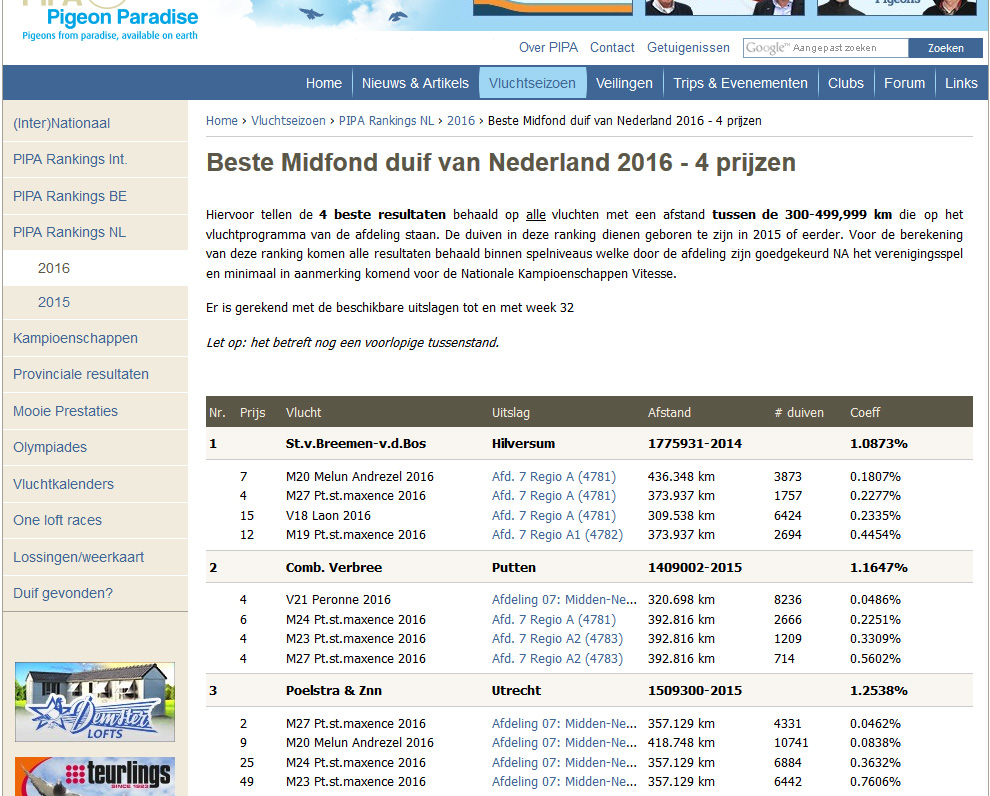Image resolution: width=990 pixels, height=796 pixels.
Task: Open the Links menu item
Action: click(x=961, y=83)
